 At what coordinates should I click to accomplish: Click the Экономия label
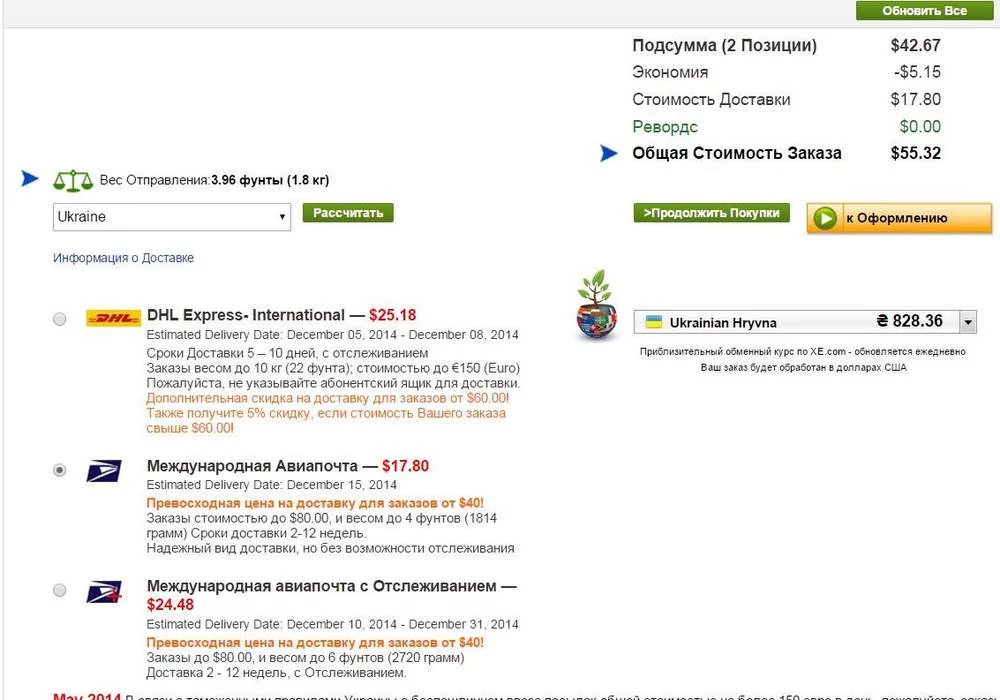670,72
